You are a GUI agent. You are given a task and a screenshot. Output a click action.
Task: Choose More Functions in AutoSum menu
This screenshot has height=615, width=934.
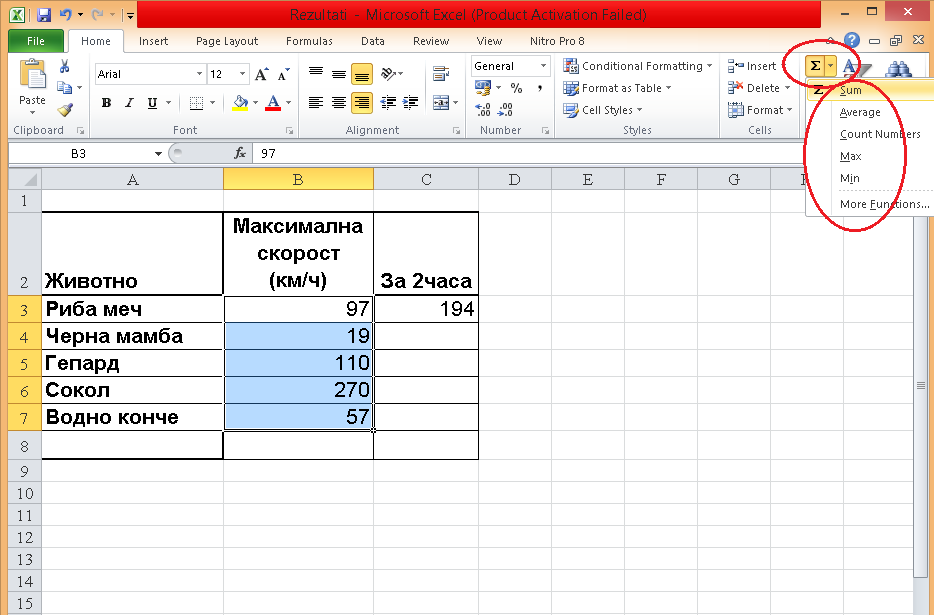884,204
